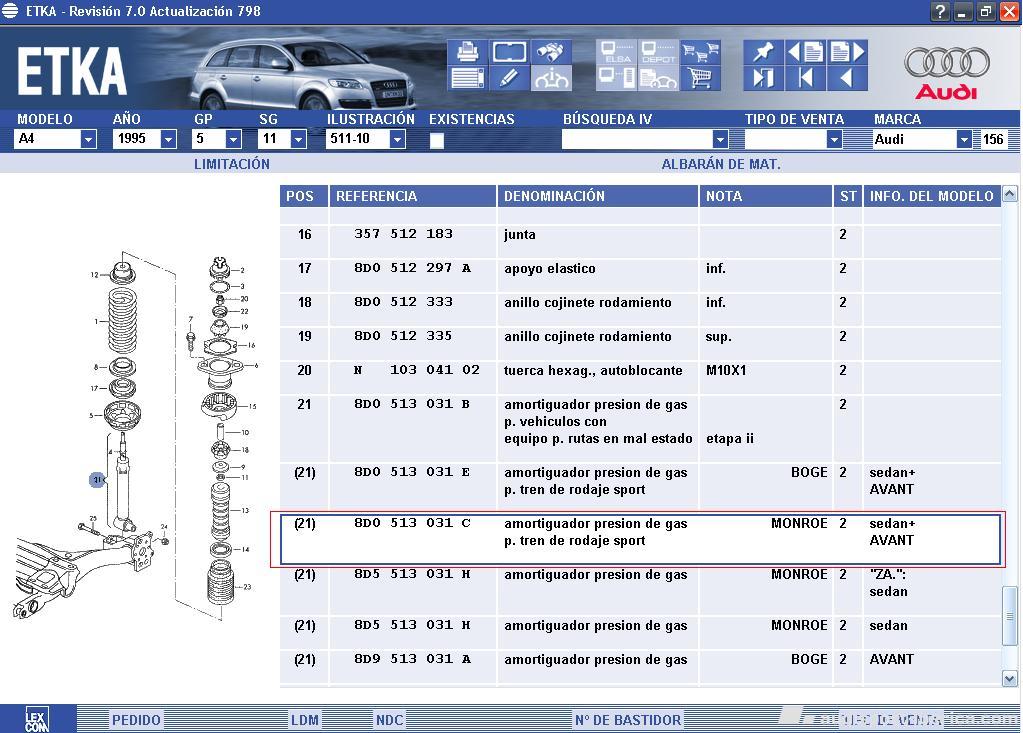Toggle the EXISTENCIAS checkbox
The height and width of the screenshot is (733, 1023).
(437, 140)
